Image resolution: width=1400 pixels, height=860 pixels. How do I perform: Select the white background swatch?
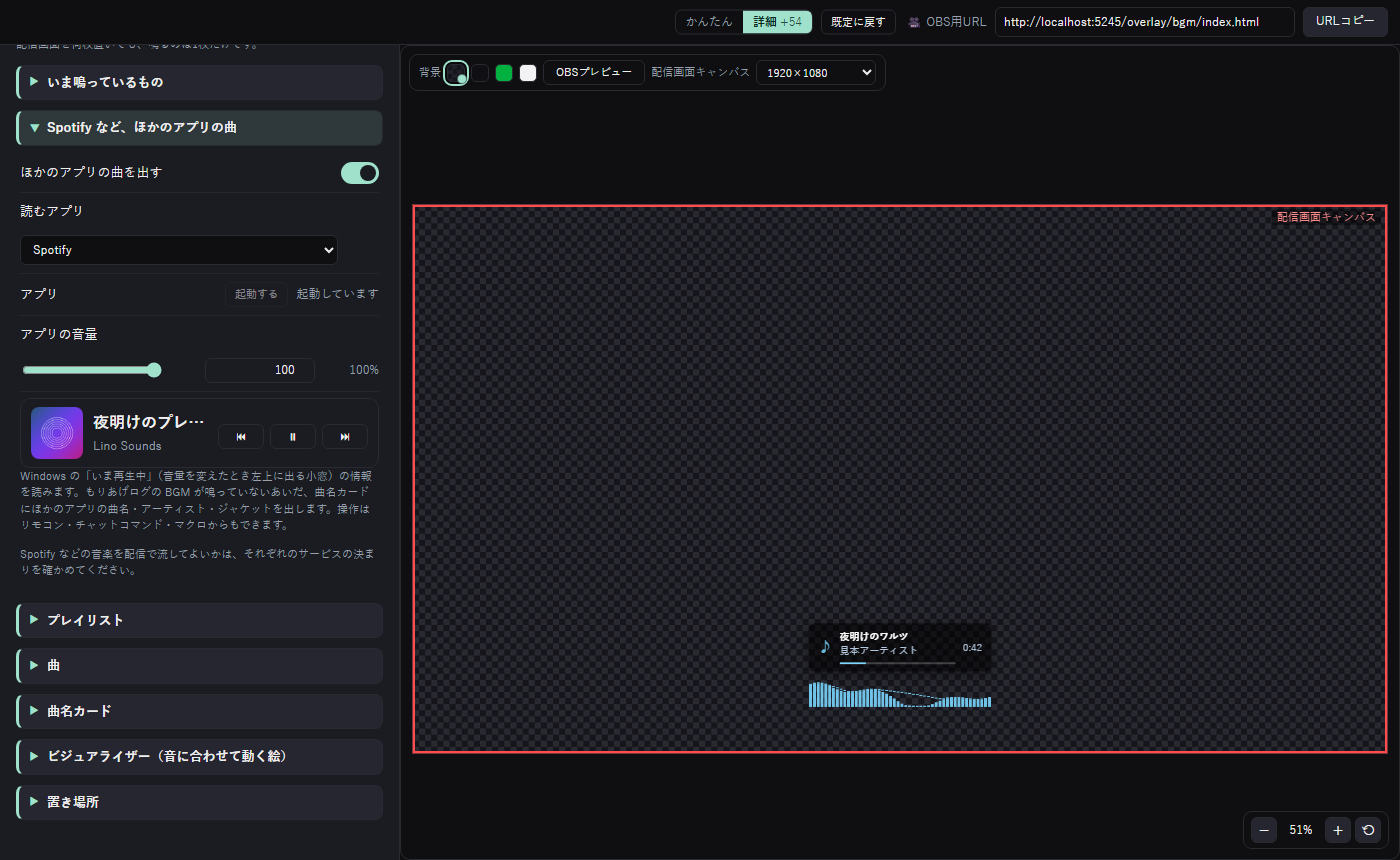click(528, 73)
